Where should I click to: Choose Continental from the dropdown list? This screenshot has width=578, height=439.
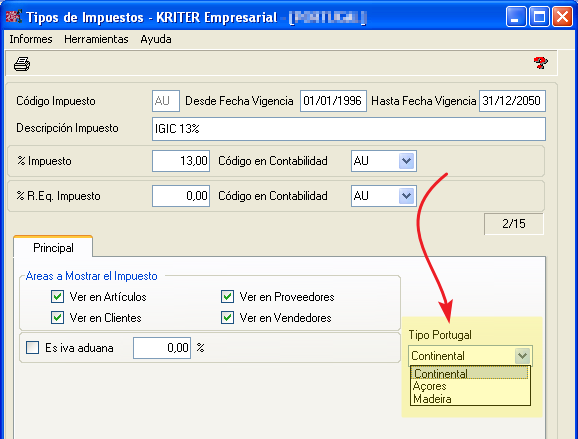point(470,373)
